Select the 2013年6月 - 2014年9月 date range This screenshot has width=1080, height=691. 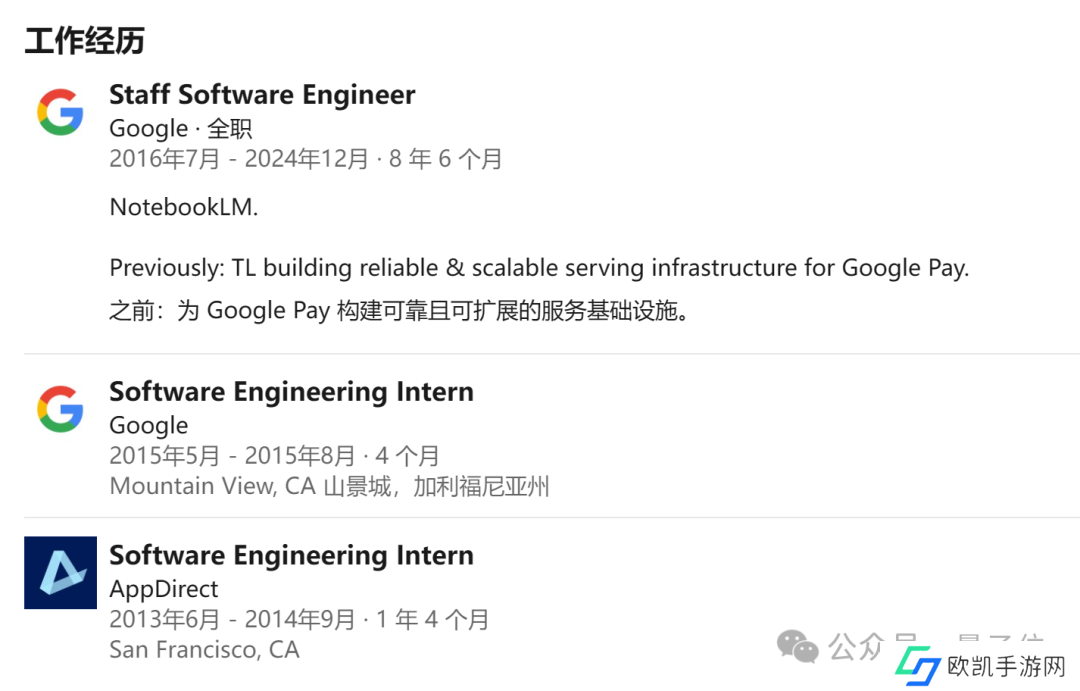point(299,620)
